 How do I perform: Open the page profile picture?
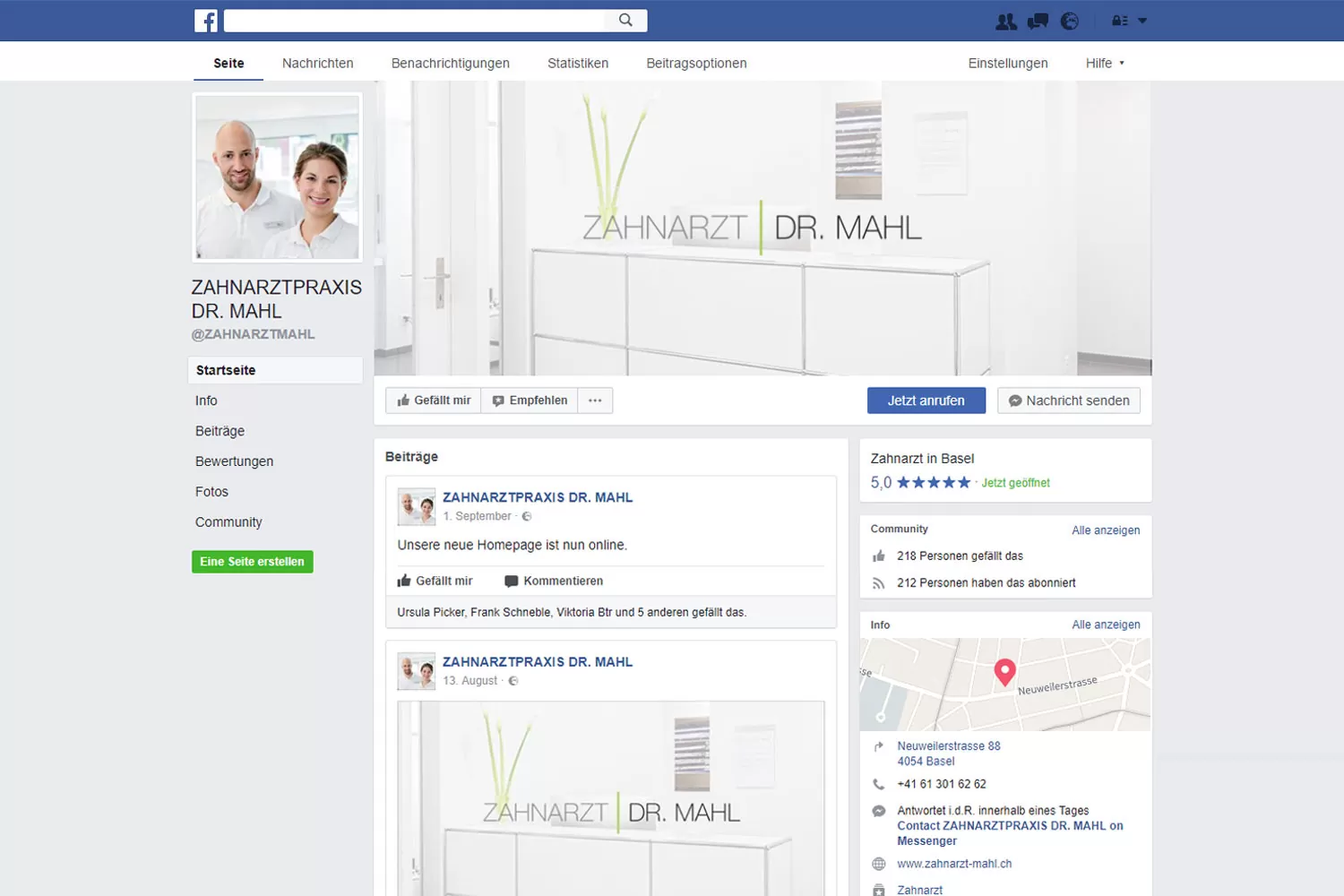coord(278,177)
